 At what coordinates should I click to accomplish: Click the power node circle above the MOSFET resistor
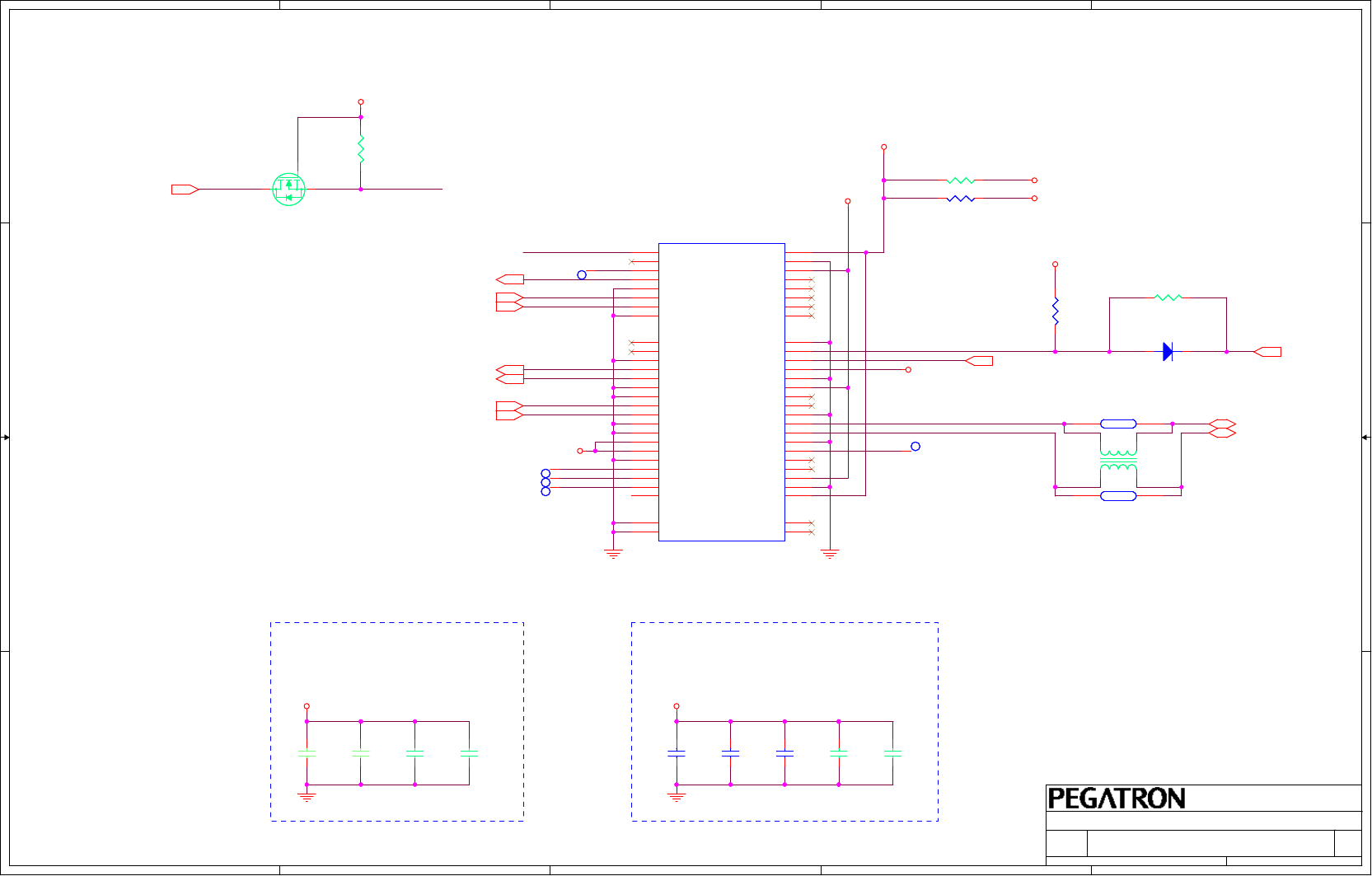(361, 102)
